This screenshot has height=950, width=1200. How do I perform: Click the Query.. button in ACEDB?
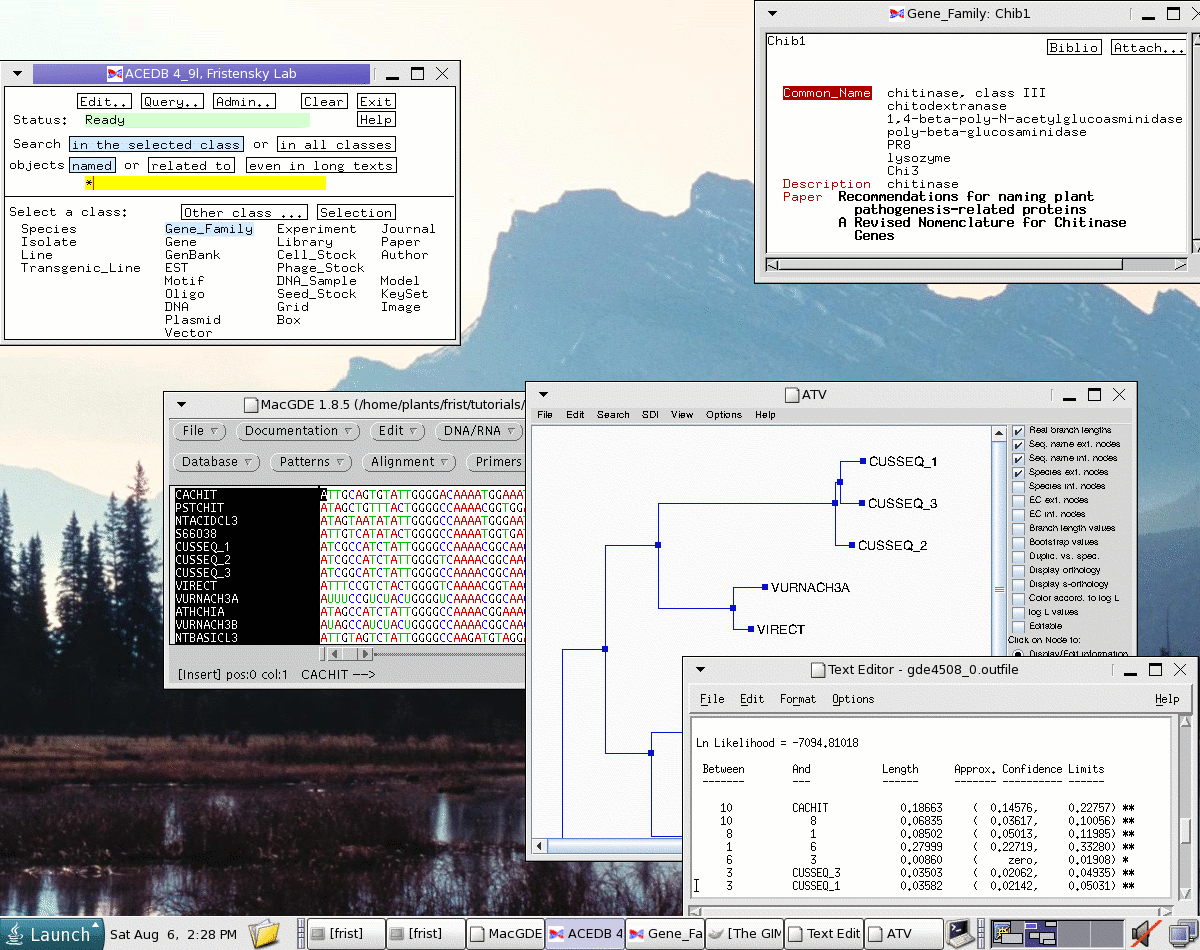(x=172, y=102)
